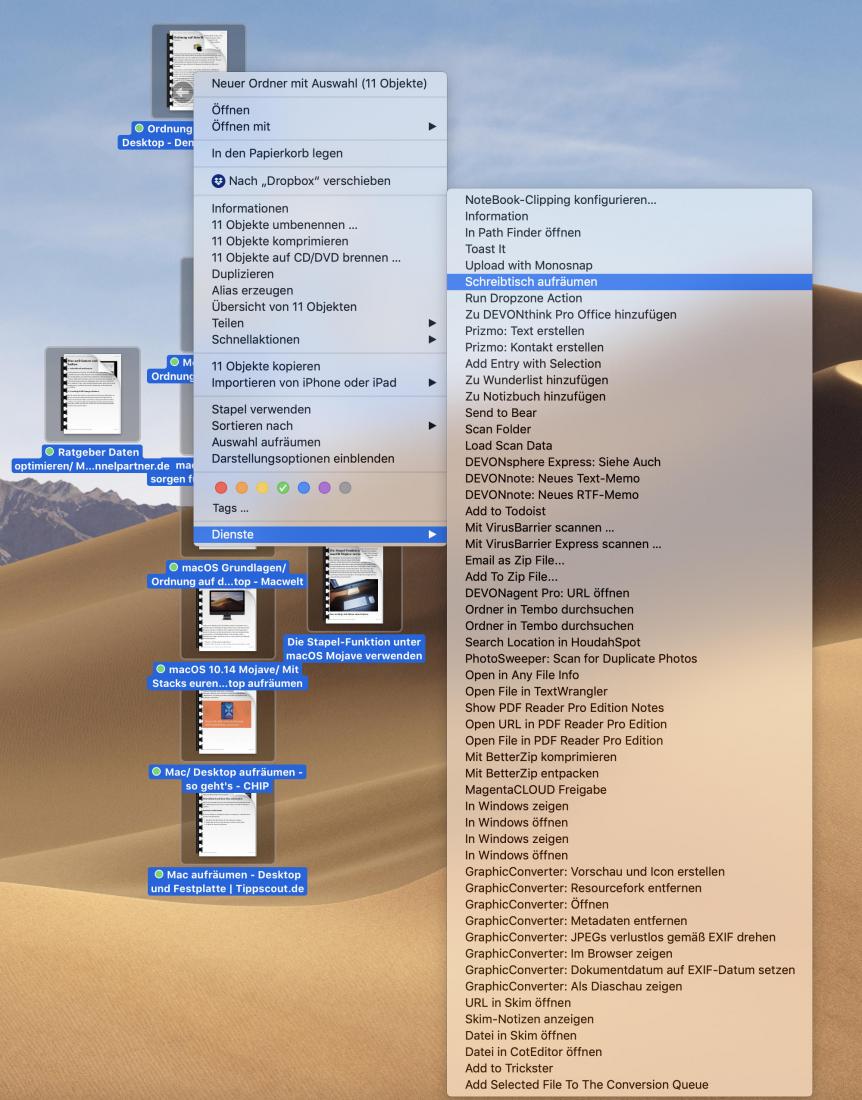Choose 'Zu DEVONthink Pro Office hinzufügen'
This screenshot has height=1100, width=862.
[x=629, y=314]
